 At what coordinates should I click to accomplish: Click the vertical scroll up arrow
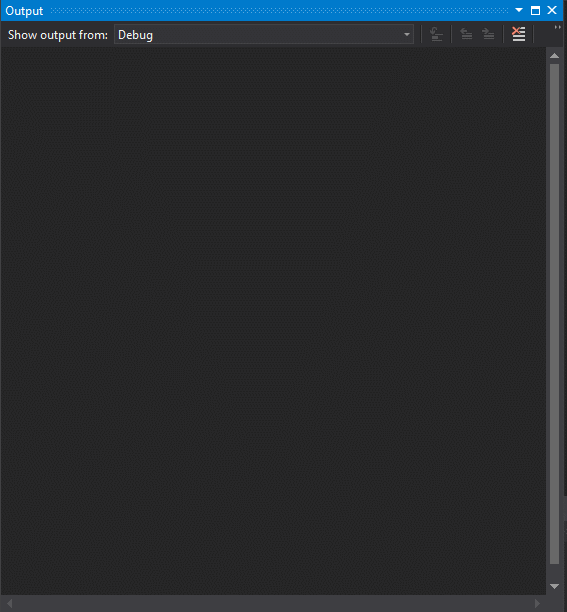click(x=554, y=55)
